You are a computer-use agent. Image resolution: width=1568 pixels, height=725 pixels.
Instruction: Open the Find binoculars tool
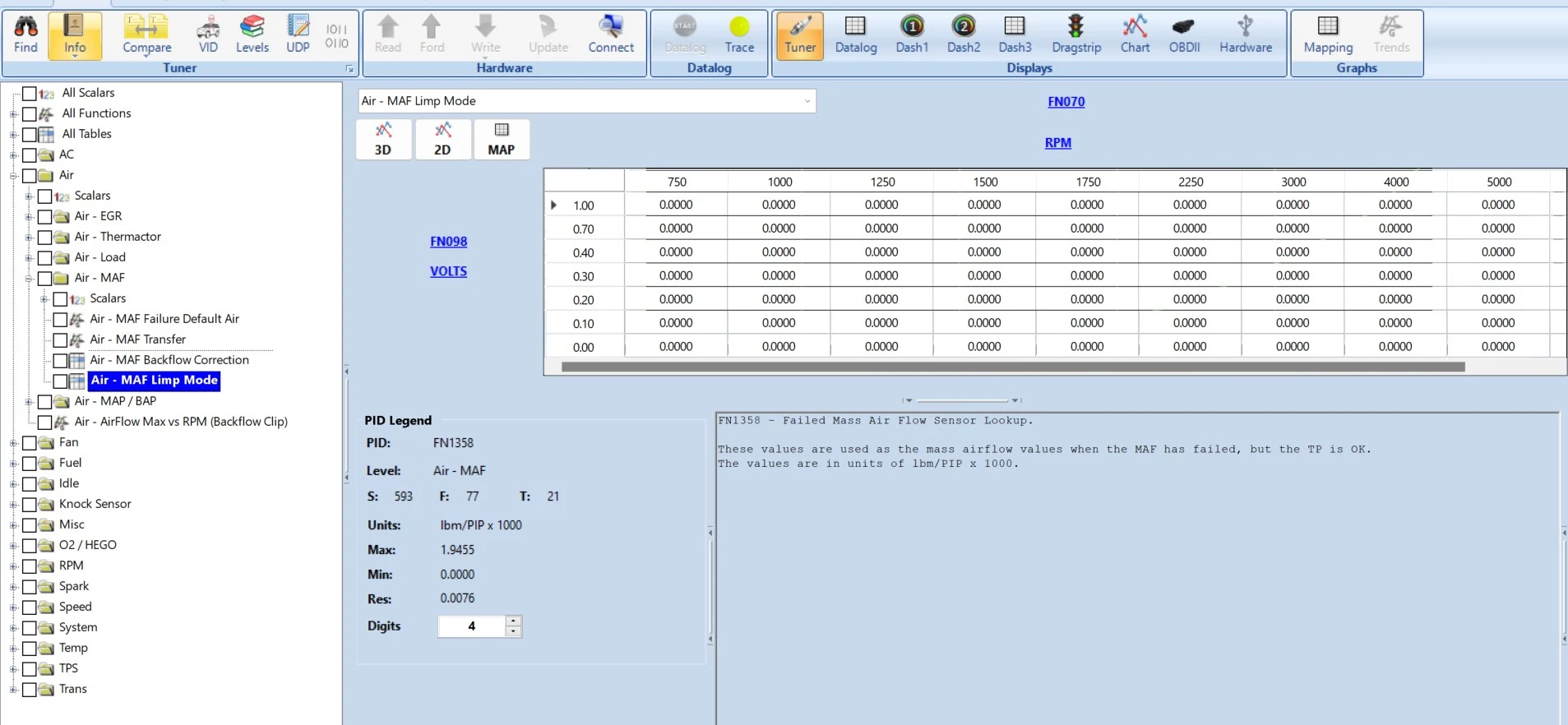[25, 35]
